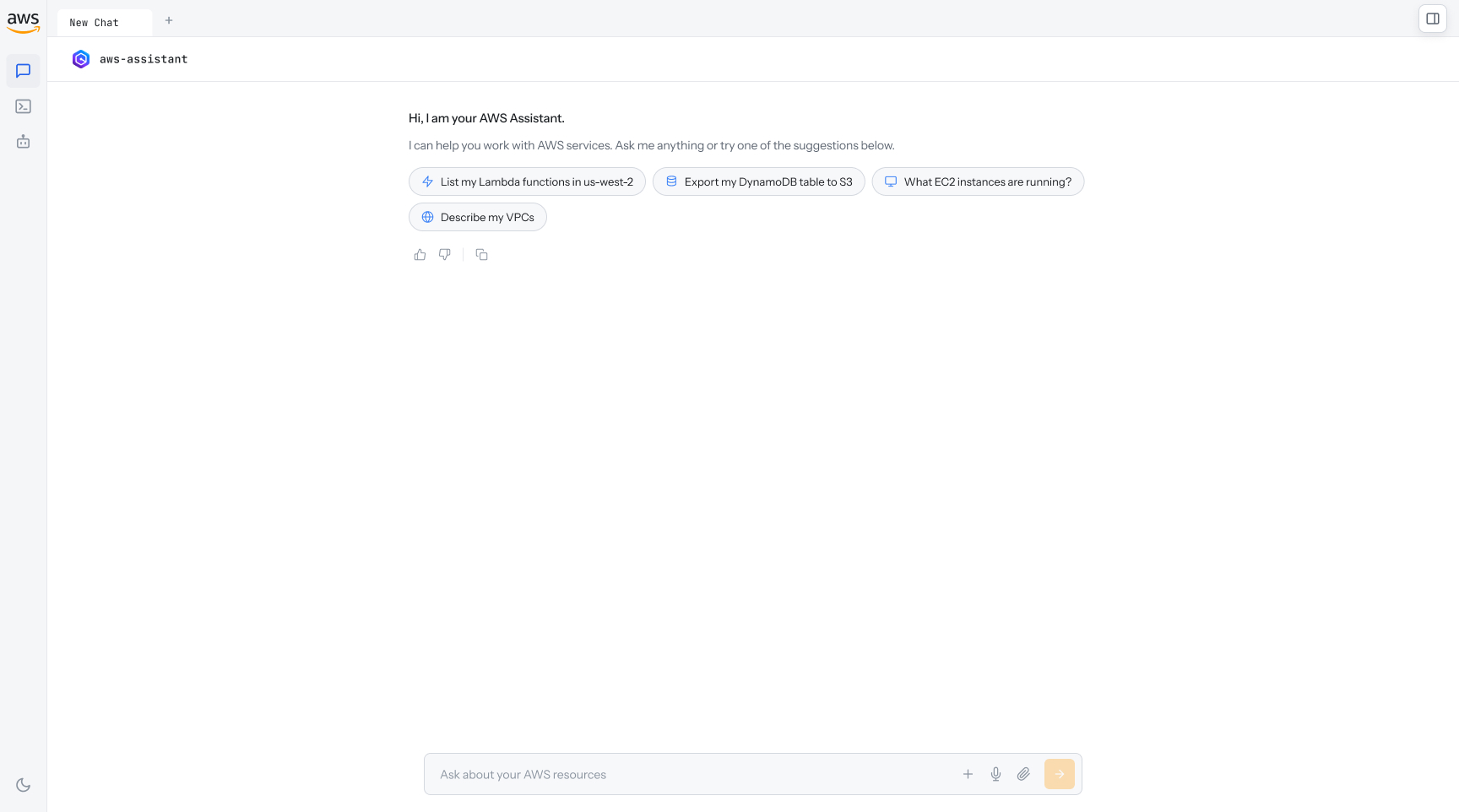Toggle the right side panel layout icon
The width and height of the screenshot is (1459, 812).
point(1433,19)
